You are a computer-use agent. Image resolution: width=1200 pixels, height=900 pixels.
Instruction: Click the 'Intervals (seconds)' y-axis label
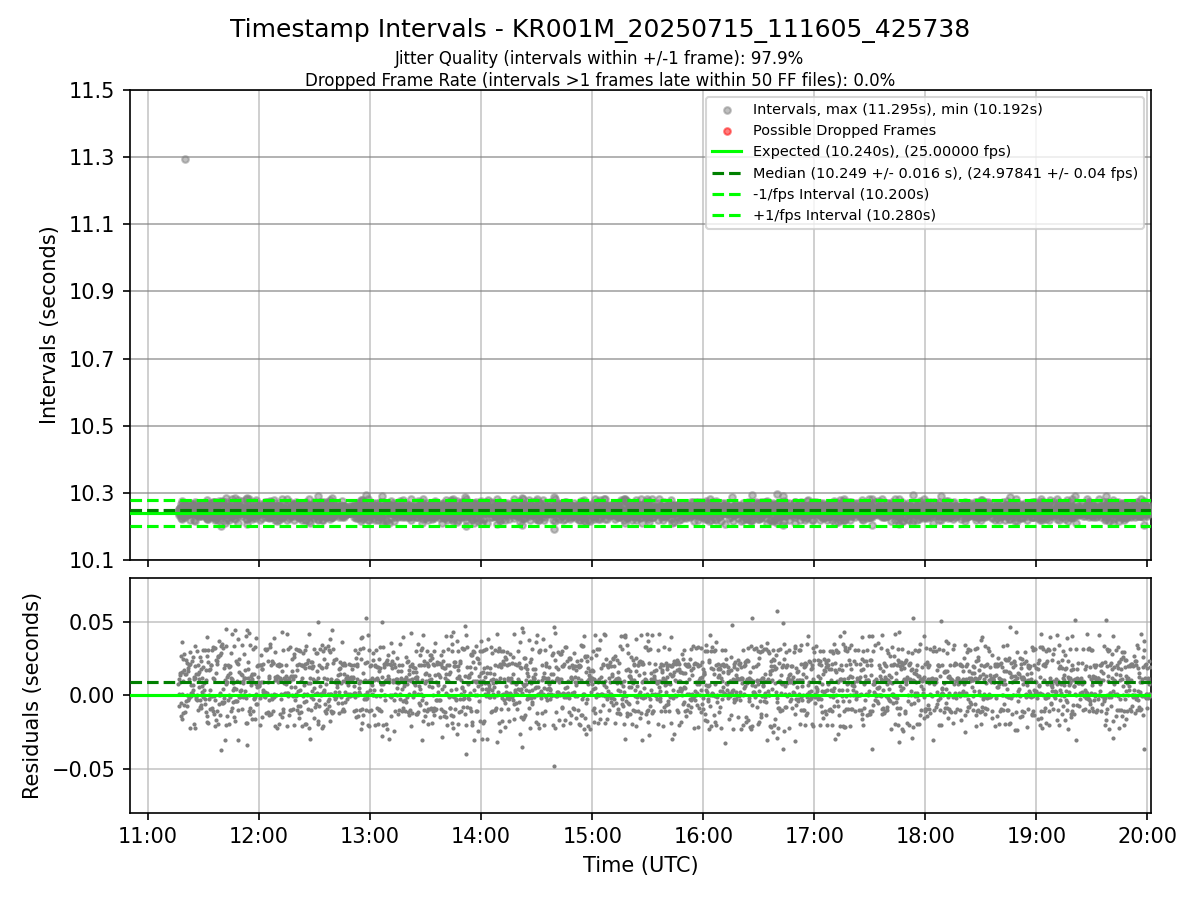(49, 325)
